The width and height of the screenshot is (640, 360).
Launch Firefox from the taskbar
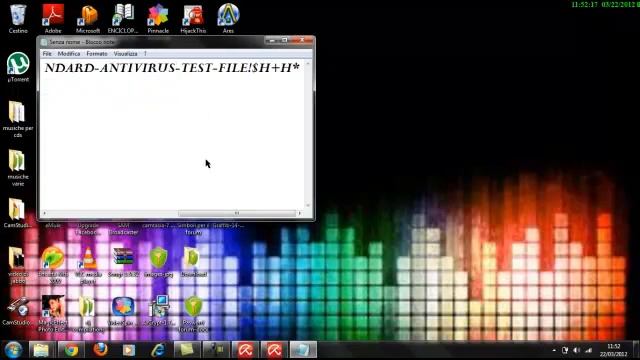(x=100, y=350)
